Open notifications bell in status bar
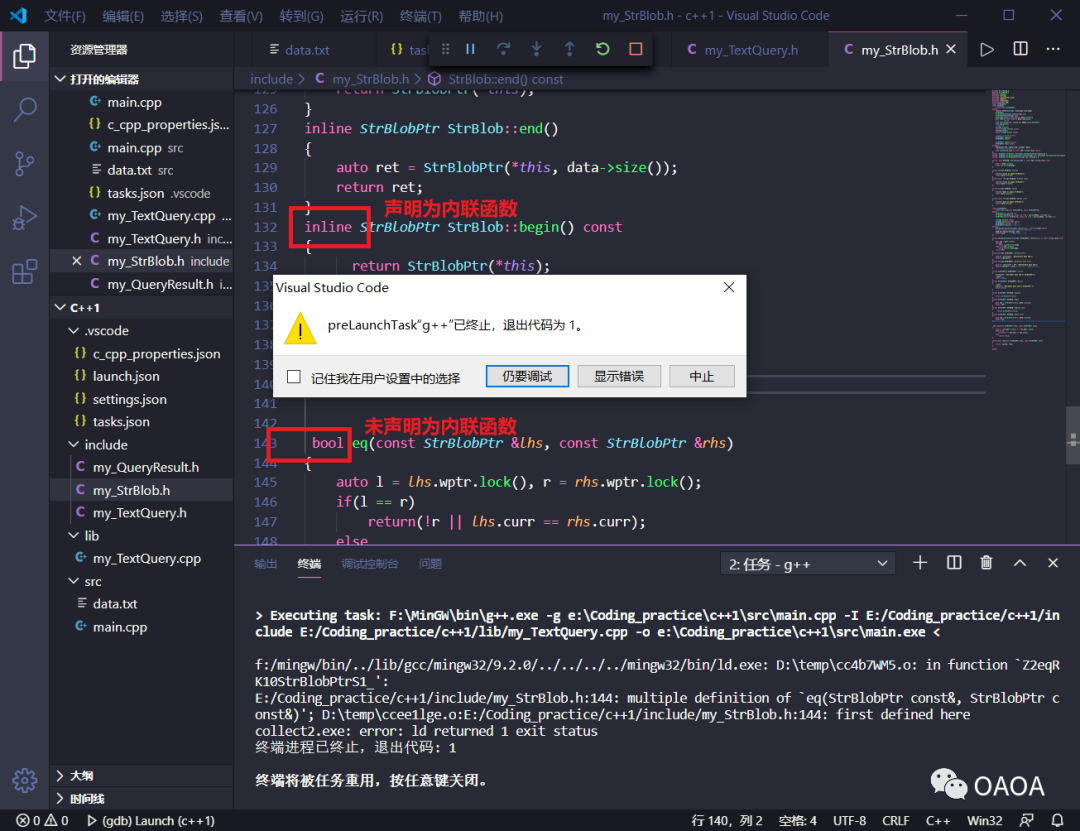 point(1057,820)
